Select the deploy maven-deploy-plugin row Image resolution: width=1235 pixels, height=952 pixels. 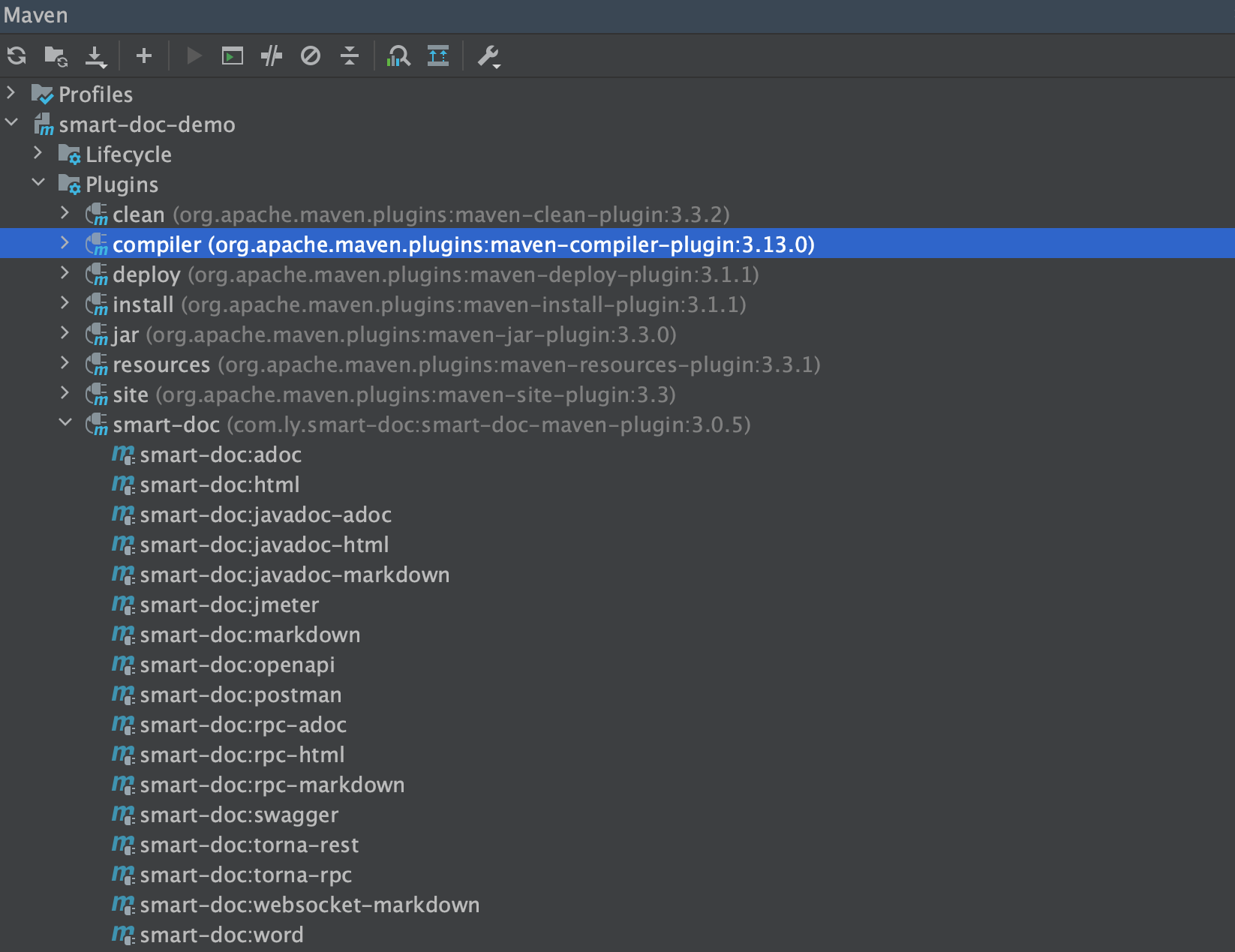(x=617, y=274)
